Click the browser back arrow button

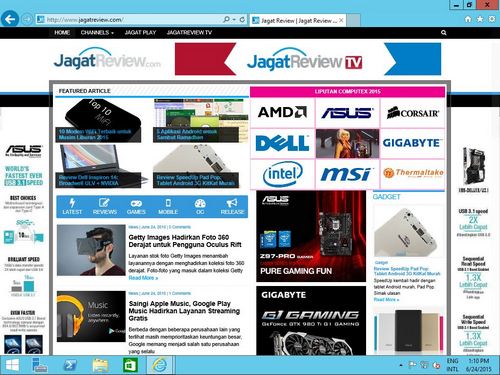pyautogui.click(x=10, y=19)
